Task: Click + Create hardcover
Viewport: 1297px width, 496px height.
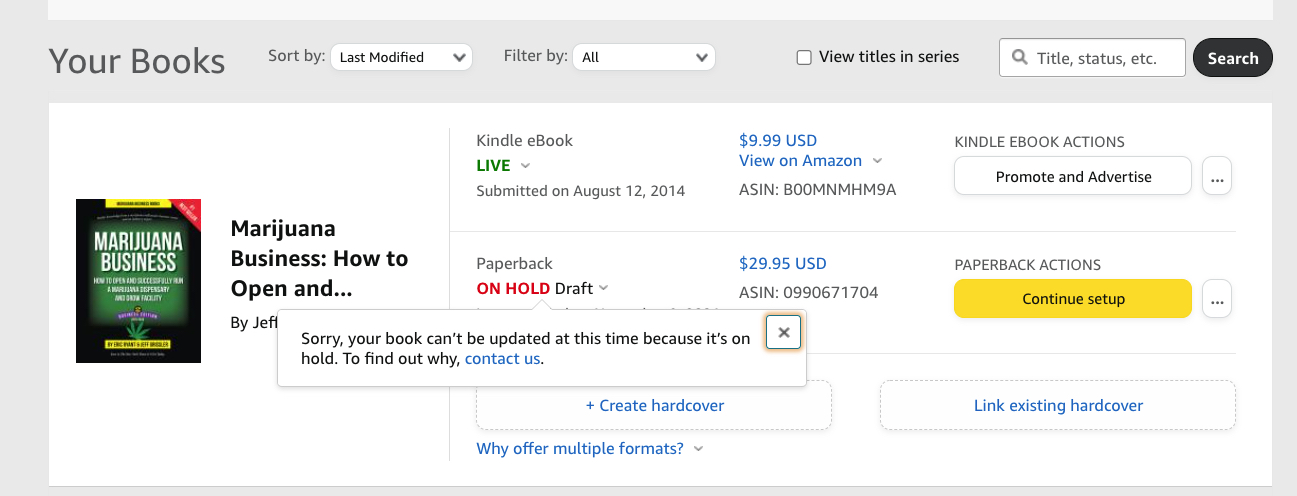Action: pyautogui.click(x=654, y=405)
